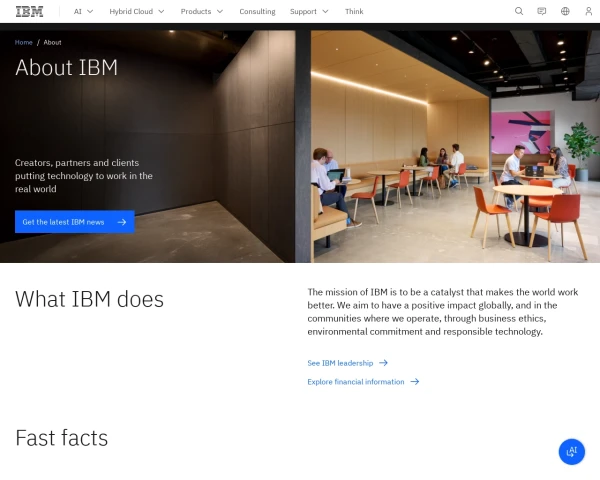Expand the AI menu chevron
The width and height of the screenshot is (600, 480).
click(x=90, y=11)
